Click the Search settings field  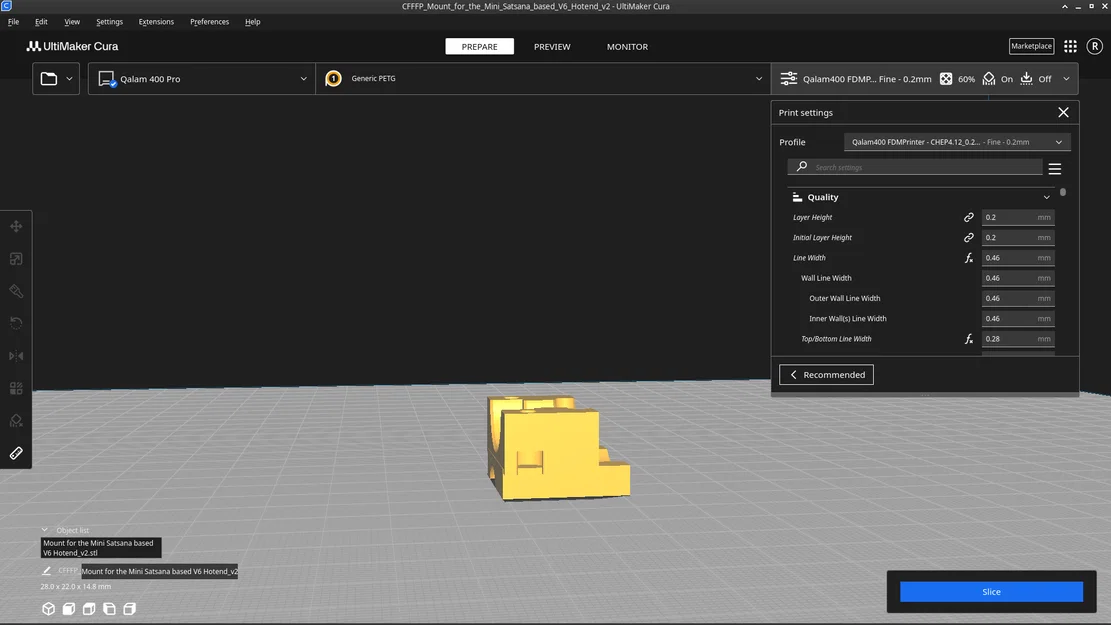click(915, 167)
